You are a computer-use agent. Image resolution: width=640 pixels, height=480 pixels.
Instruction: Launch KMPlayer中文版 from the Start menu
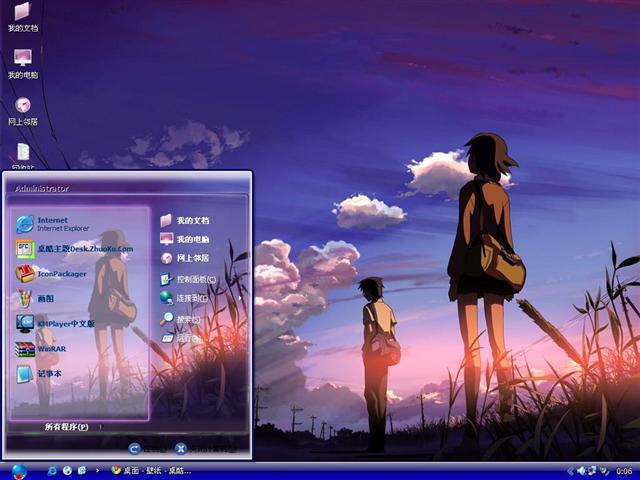tap(55, 324)
